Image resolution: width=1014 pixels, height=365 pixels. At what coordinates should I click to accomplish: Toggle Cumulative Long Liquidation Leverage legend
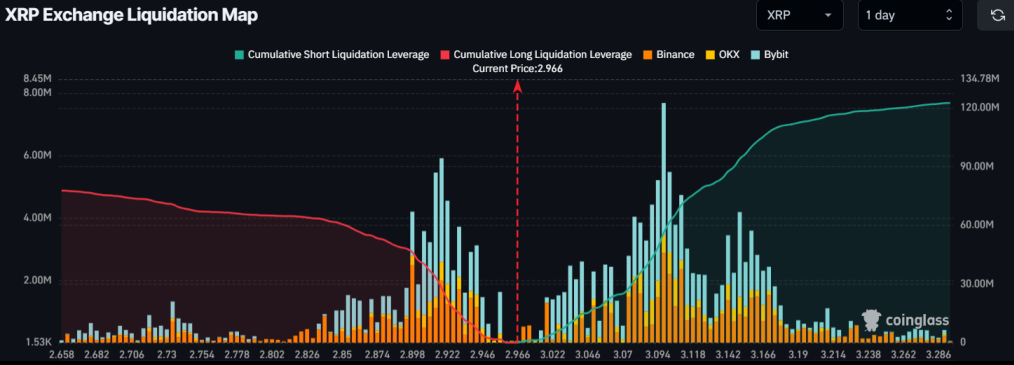536,55
